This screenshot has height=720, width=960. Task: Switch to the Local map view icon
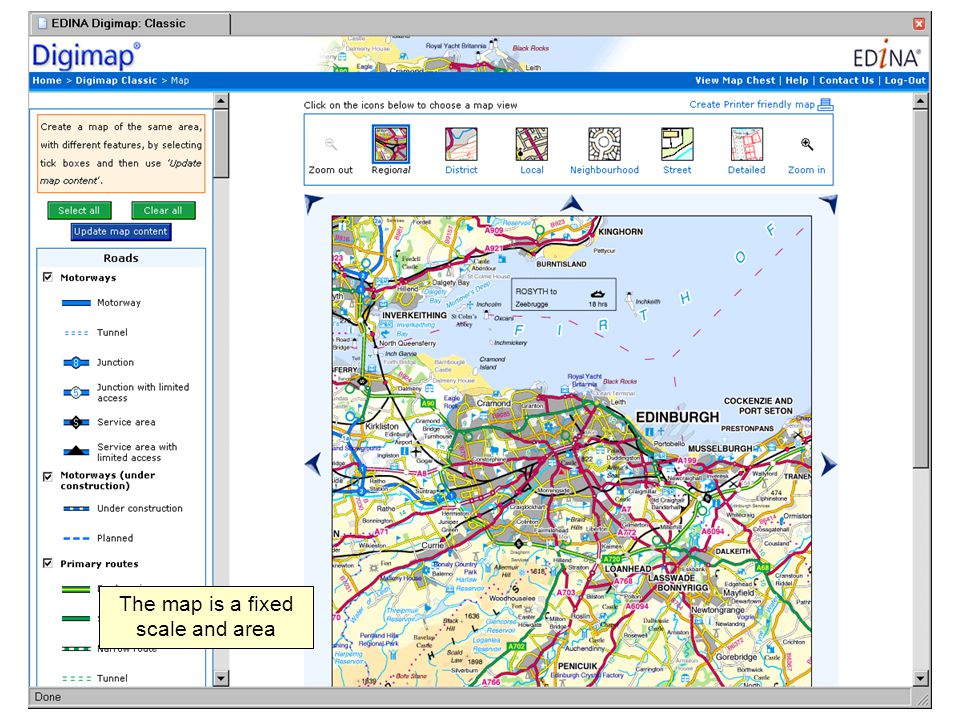point(531,144)
